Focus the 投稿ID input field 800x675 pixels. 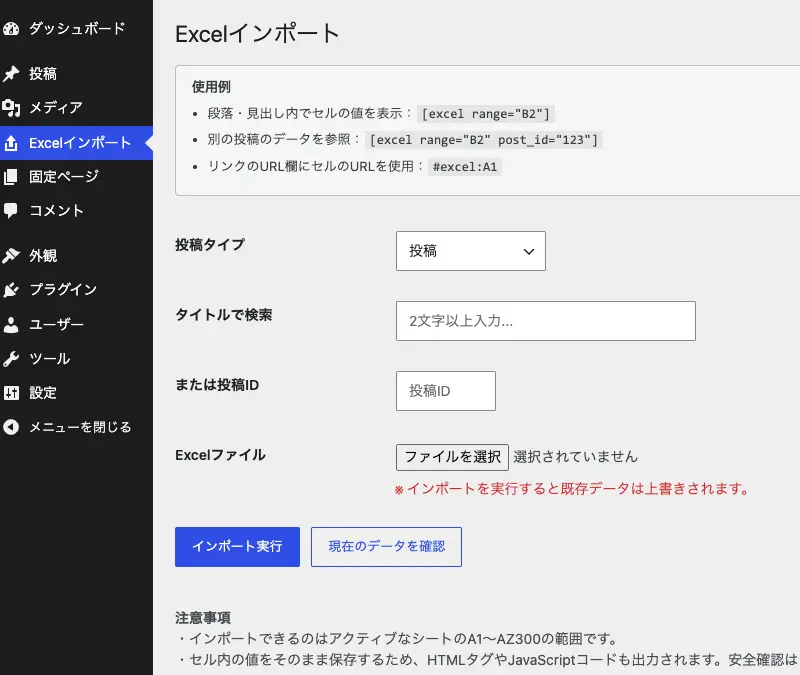445,391
